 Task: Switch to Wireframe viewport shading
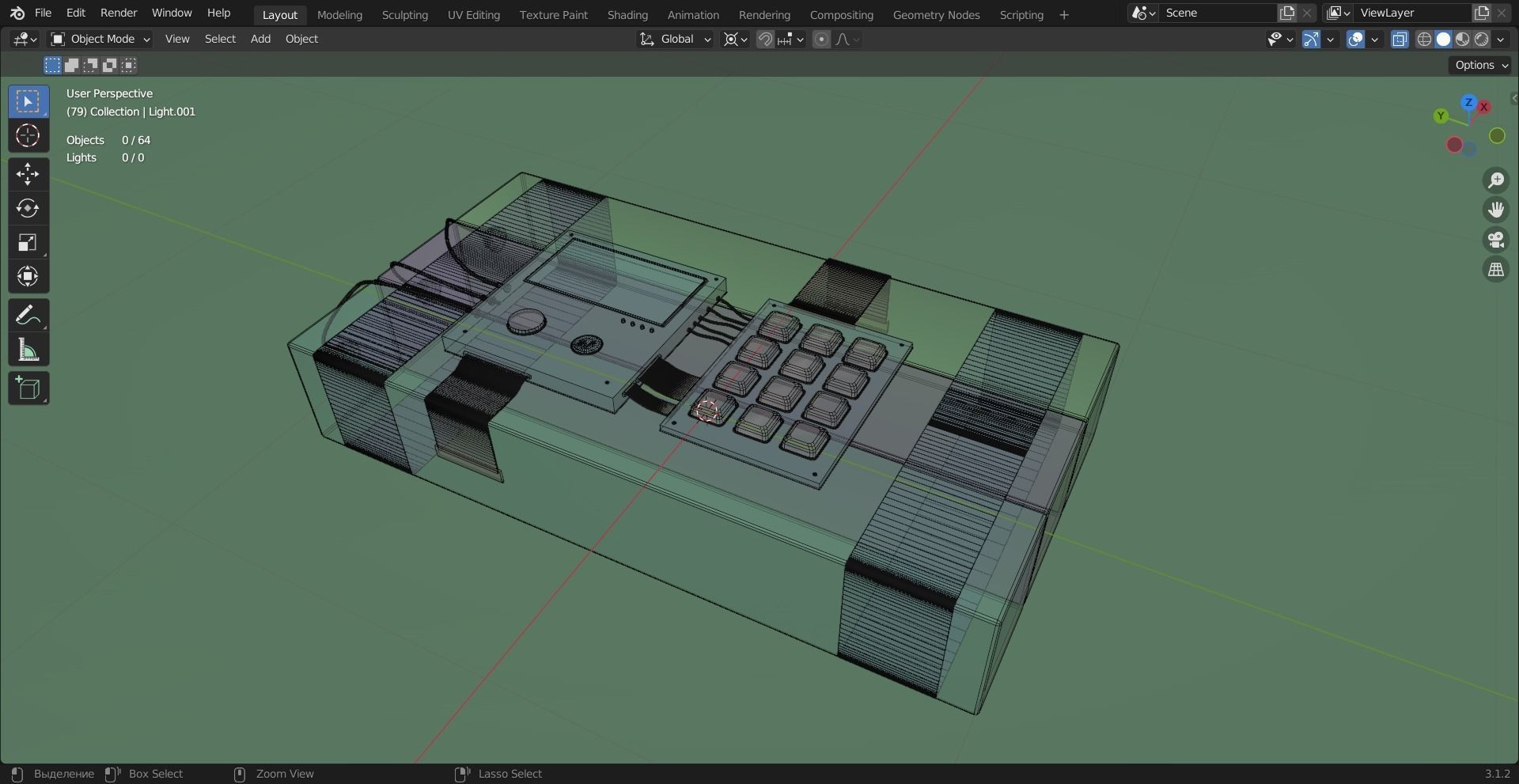click(1424, 39)
